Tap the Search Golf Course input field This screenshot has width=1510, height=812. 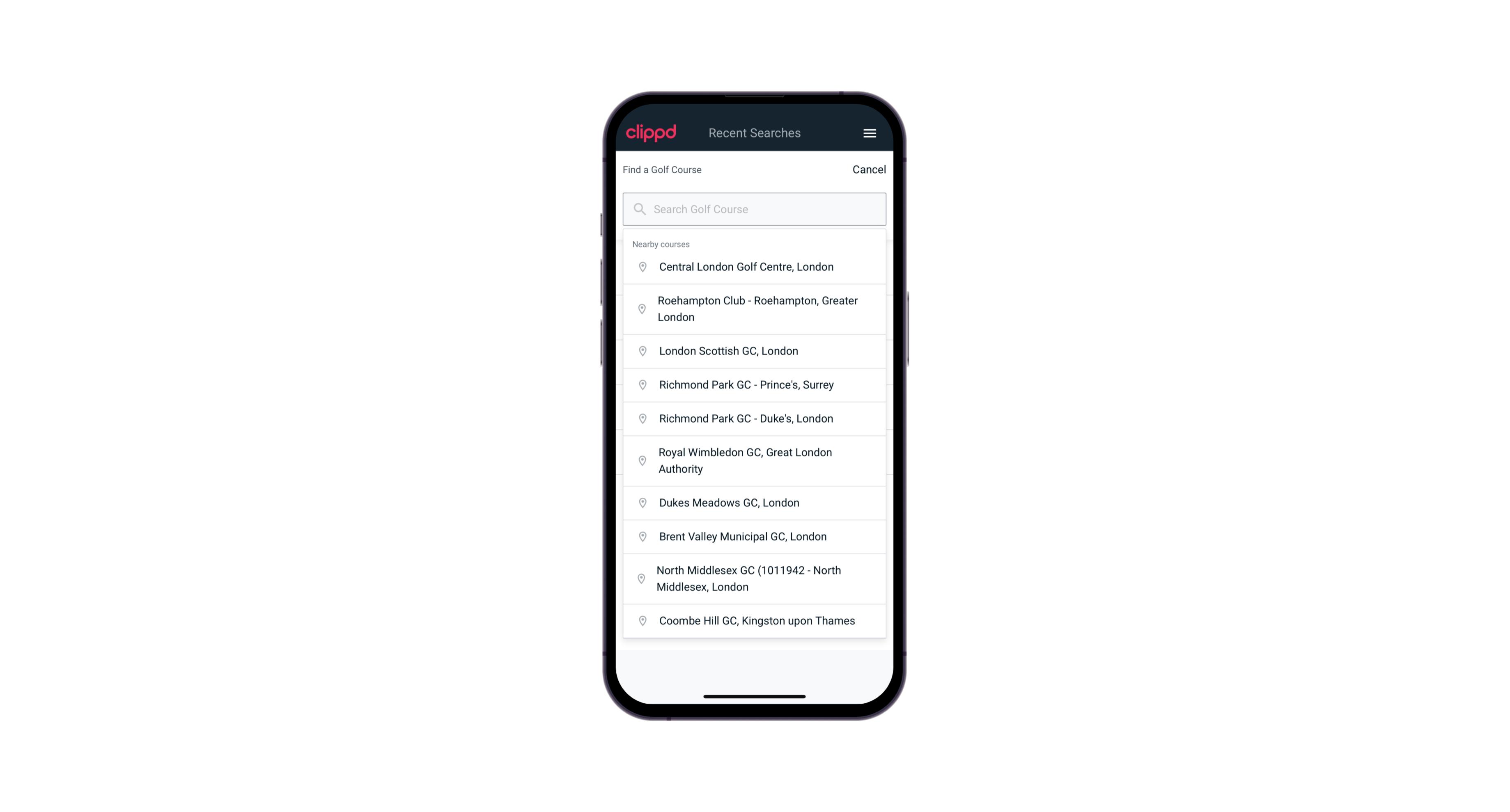[x=754, y=209]
